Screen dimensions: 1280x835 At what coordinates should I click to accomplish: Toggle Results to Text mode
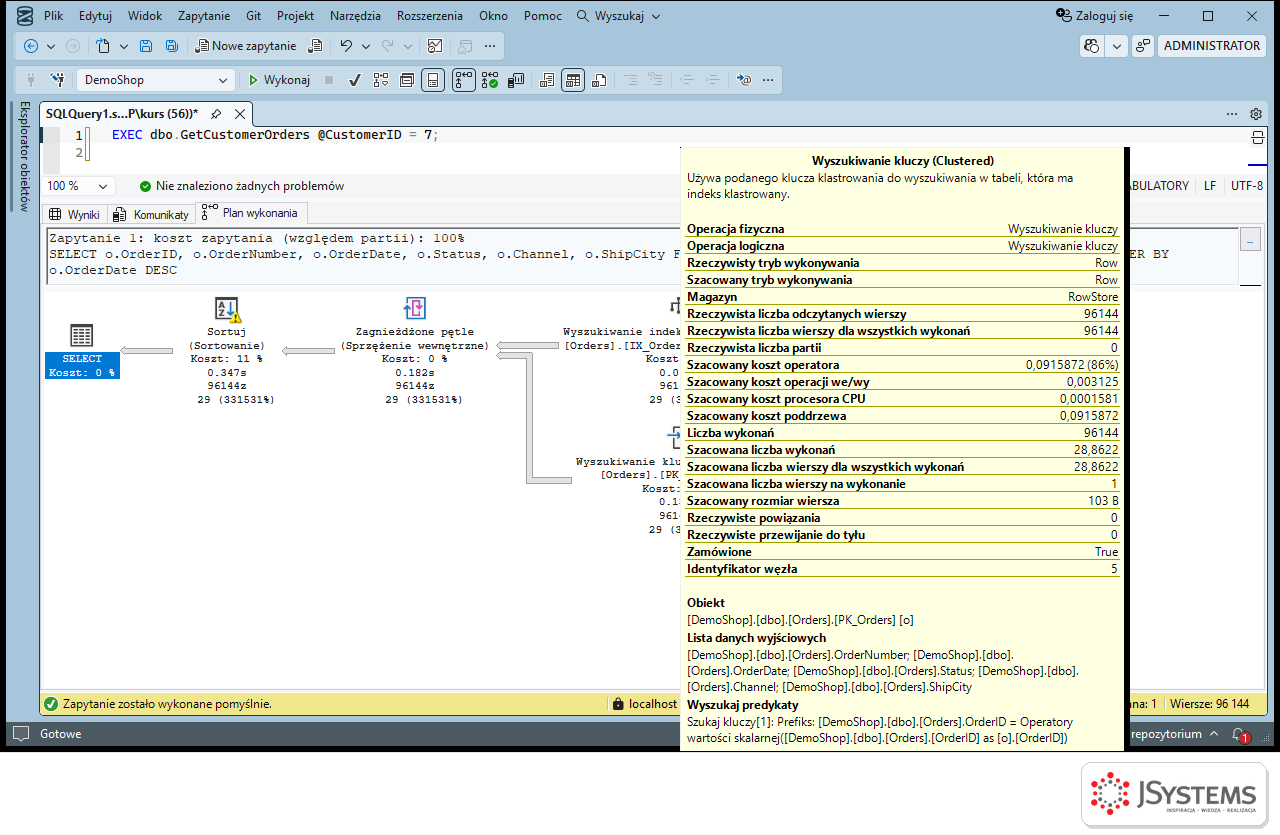[x=546, y=80]
